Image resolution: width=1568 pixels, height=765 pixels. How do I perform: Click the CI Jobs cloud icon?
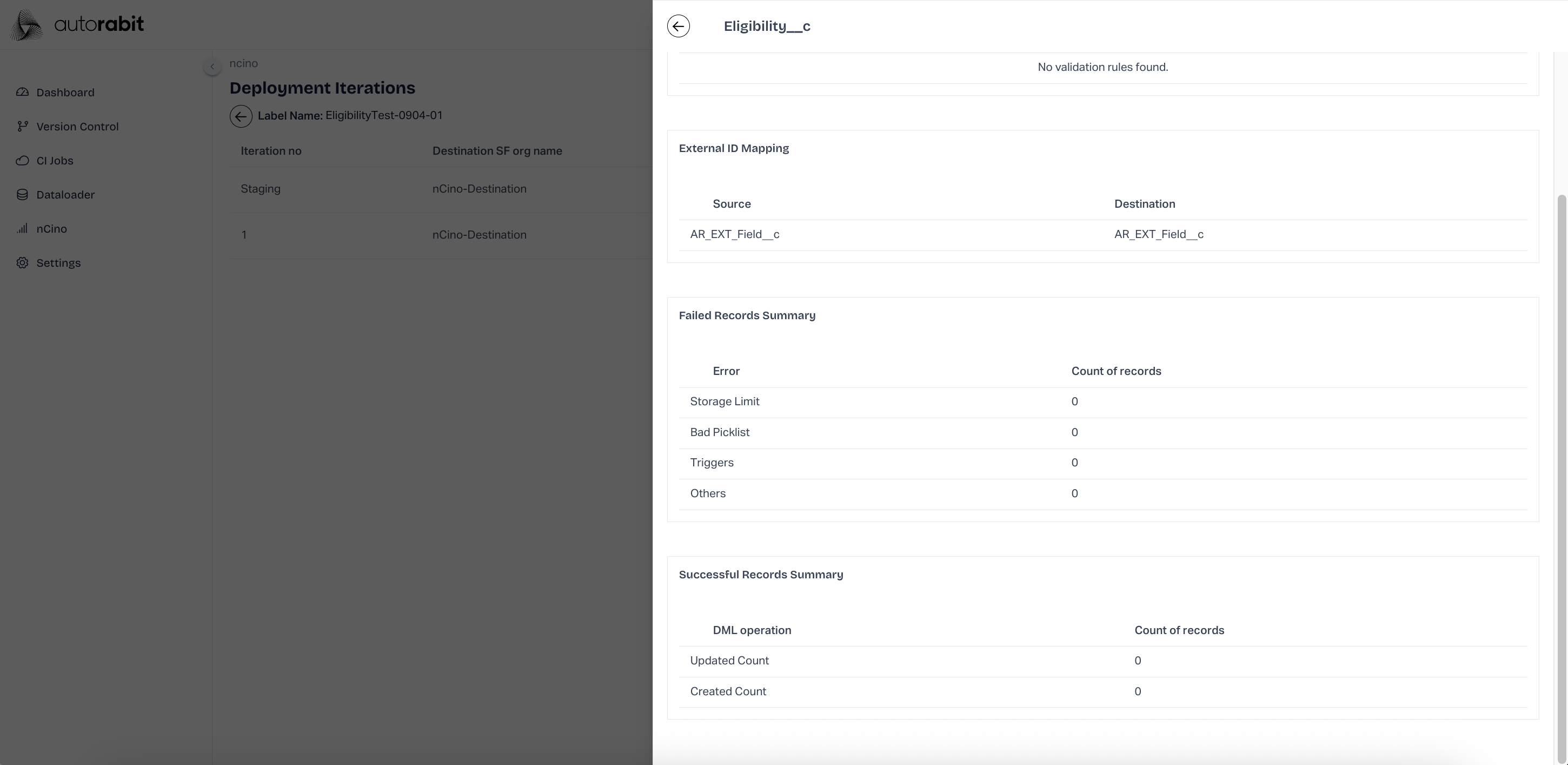click(23, 161)
